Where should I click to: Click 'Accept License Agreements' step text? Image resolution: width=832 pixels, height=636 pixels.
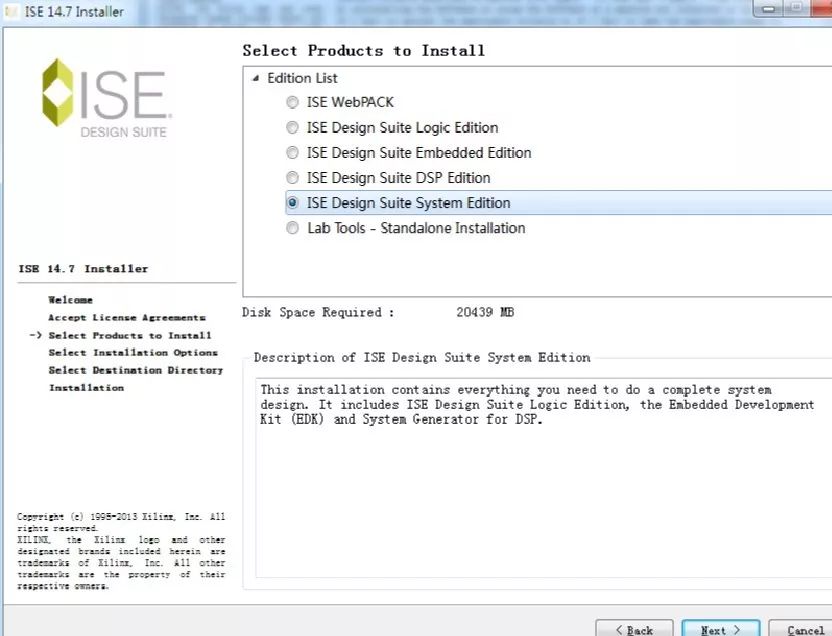127,317
